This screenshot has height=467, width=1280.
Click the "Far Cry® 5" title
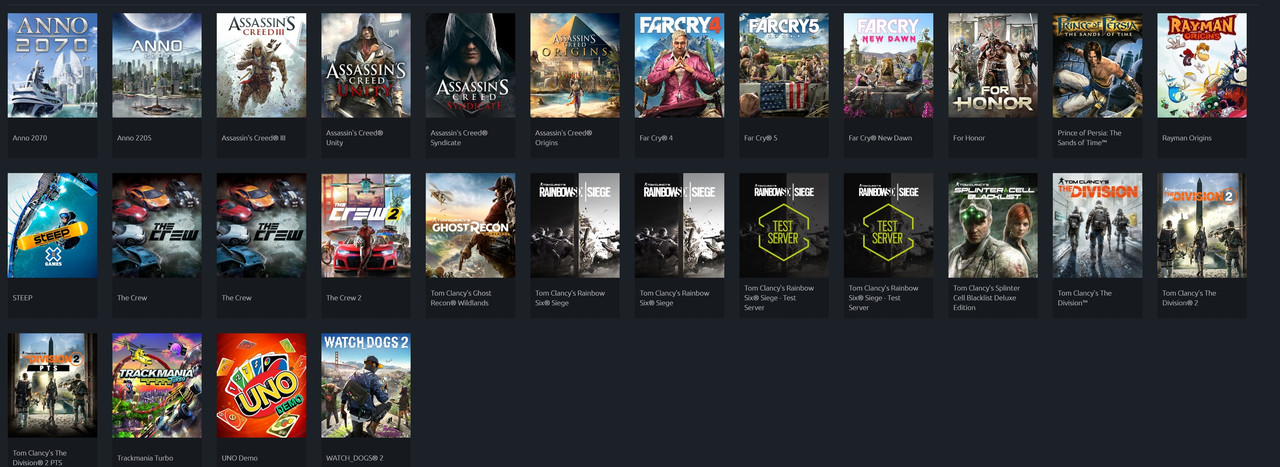coord(761,138)
